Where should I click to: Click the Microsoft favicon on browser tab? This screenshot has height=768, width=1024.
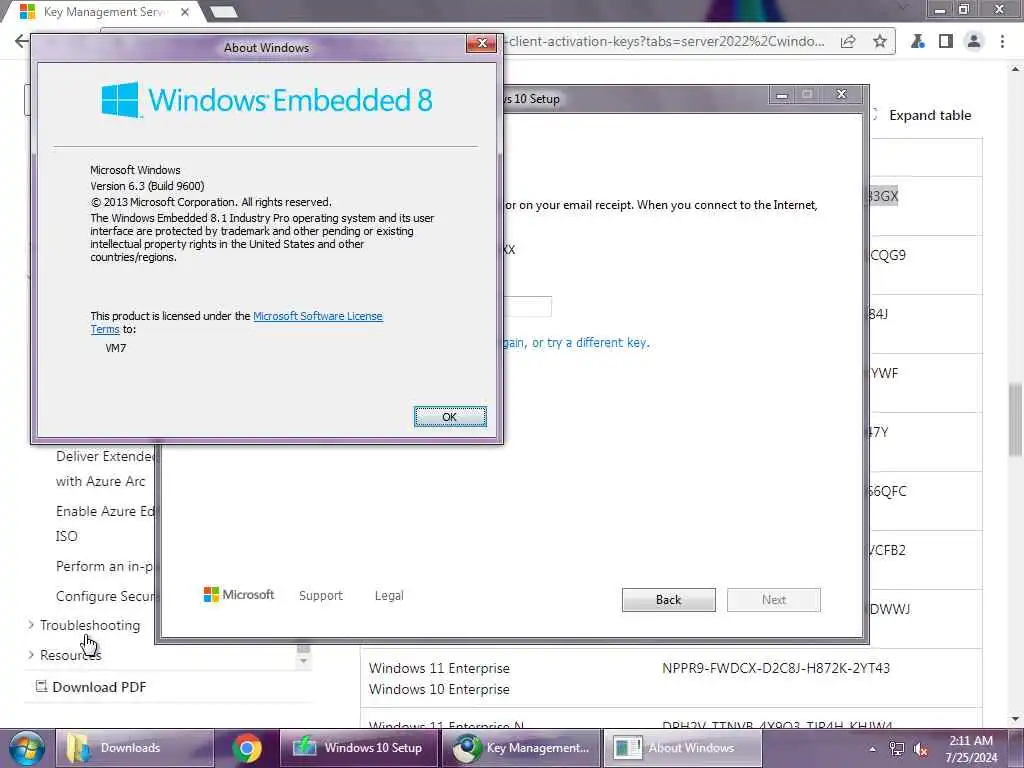pos(27,12)
